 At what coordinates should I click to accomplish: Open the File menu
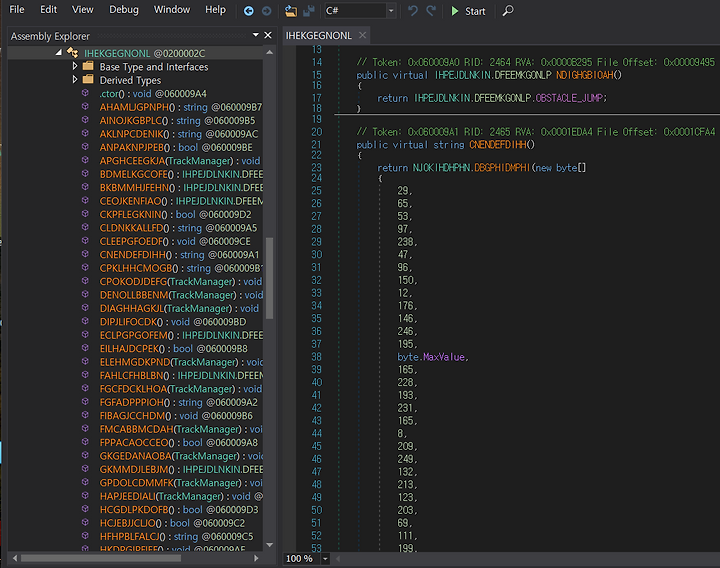point(17,10)
